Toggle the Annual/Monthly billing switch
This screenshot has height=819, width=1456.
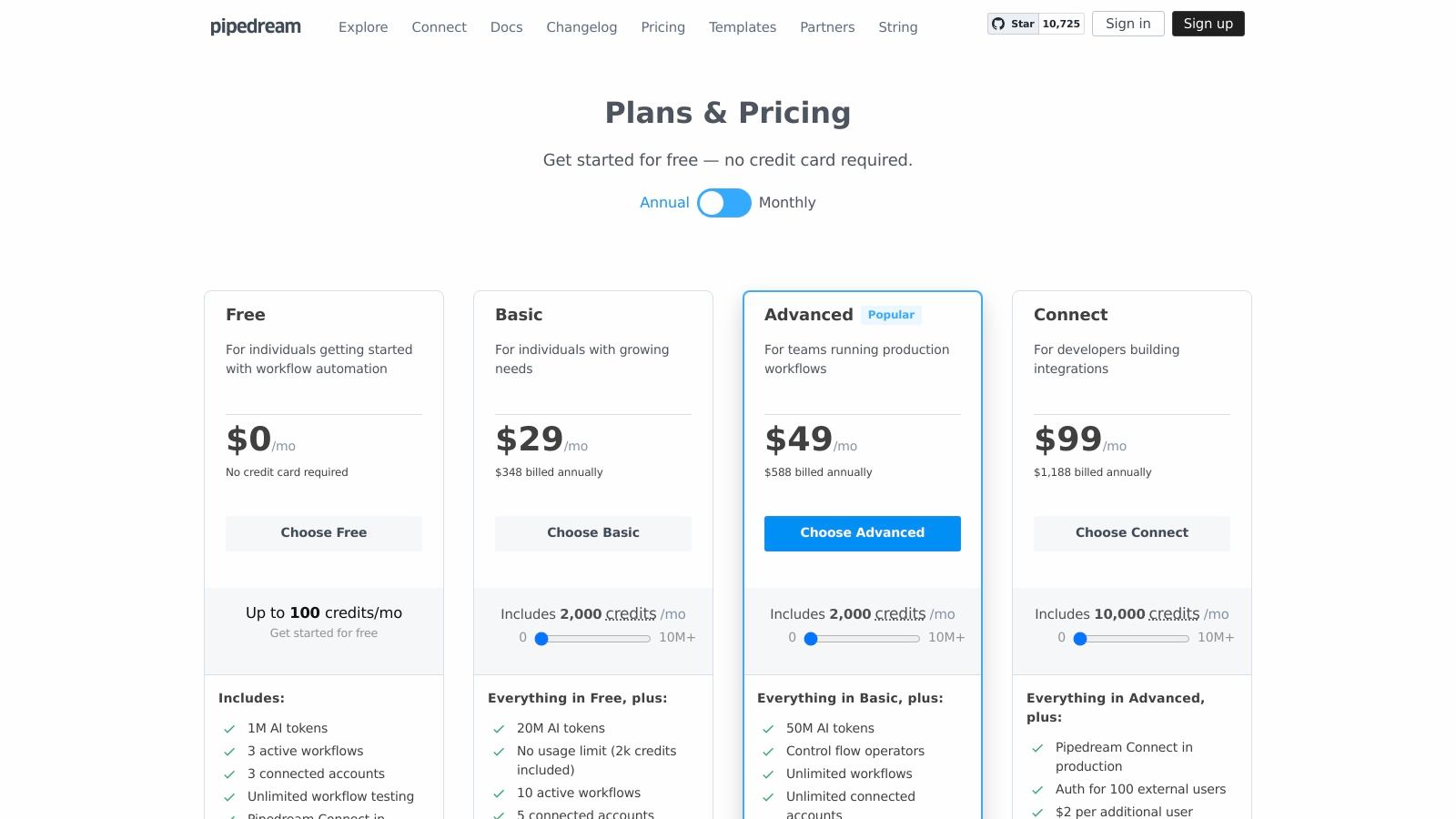pyautogui.click(x=724, y=203)
